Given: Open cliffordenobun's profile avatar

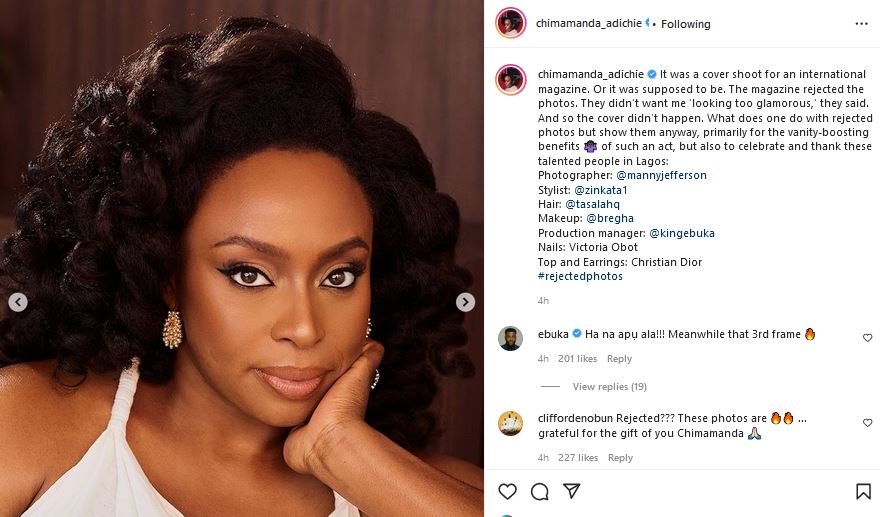Looking at the screenshot, I should [x=511, y=423].
